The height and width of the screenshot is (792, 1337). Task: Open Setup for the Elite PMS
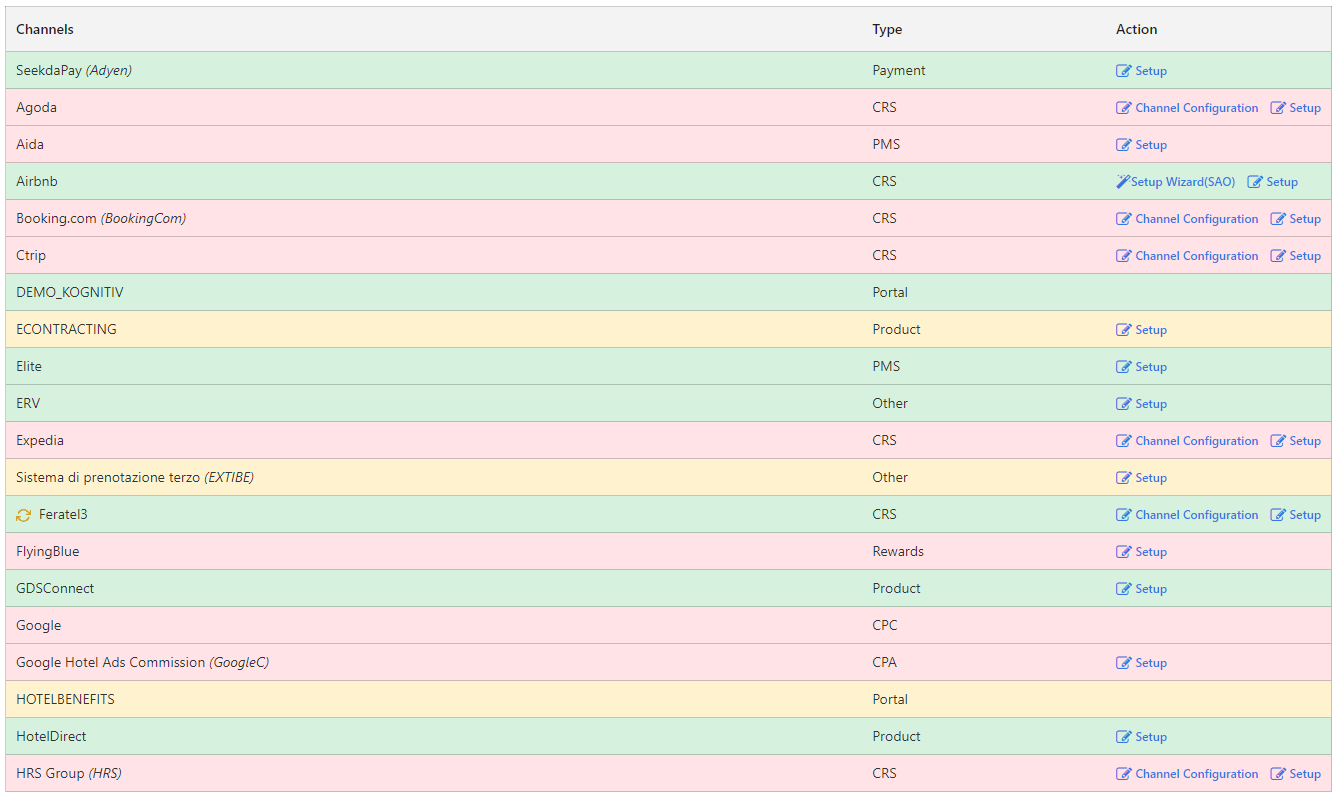tap(1150, 367)
